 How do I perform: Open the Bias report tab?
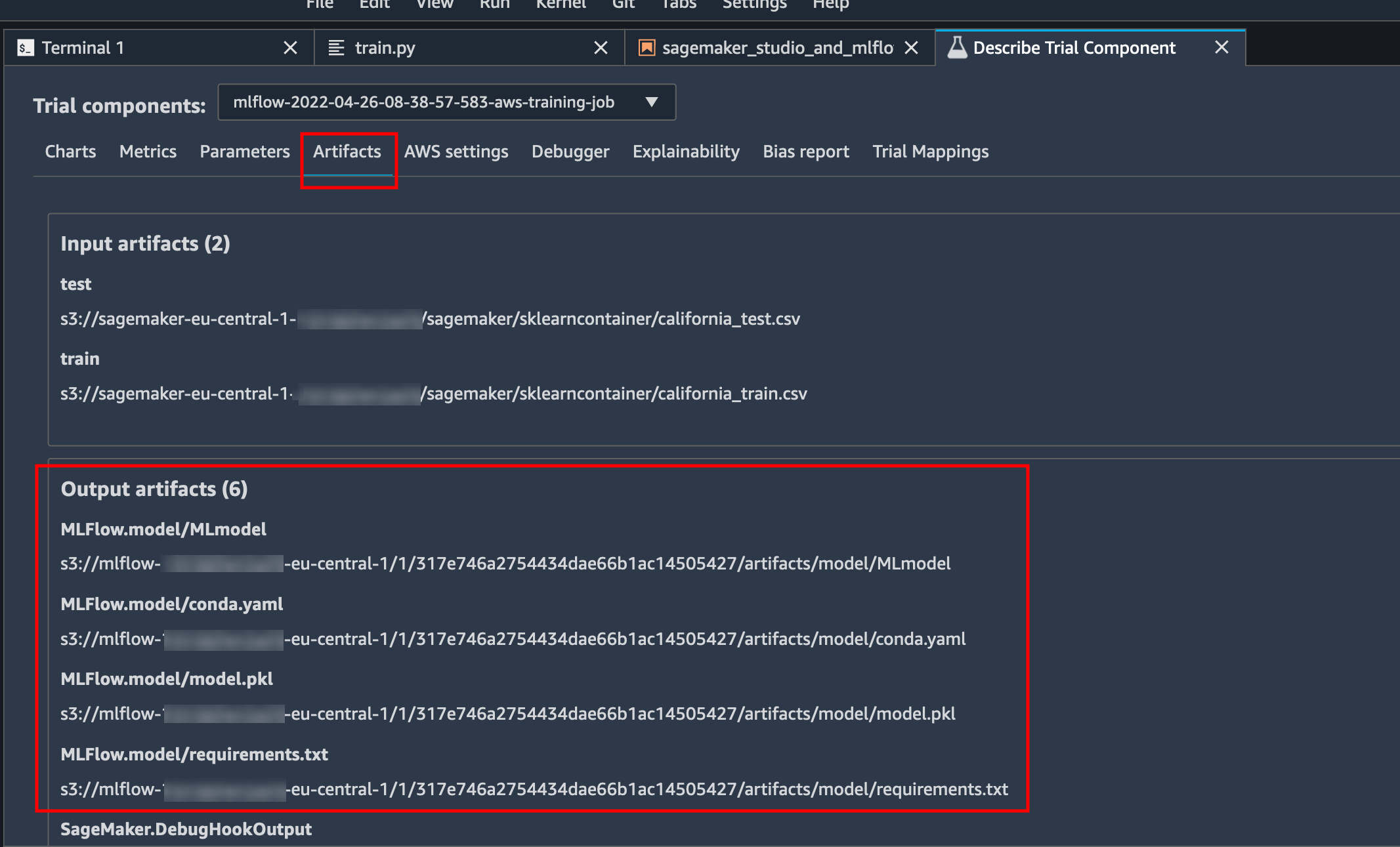coord(806,152)
